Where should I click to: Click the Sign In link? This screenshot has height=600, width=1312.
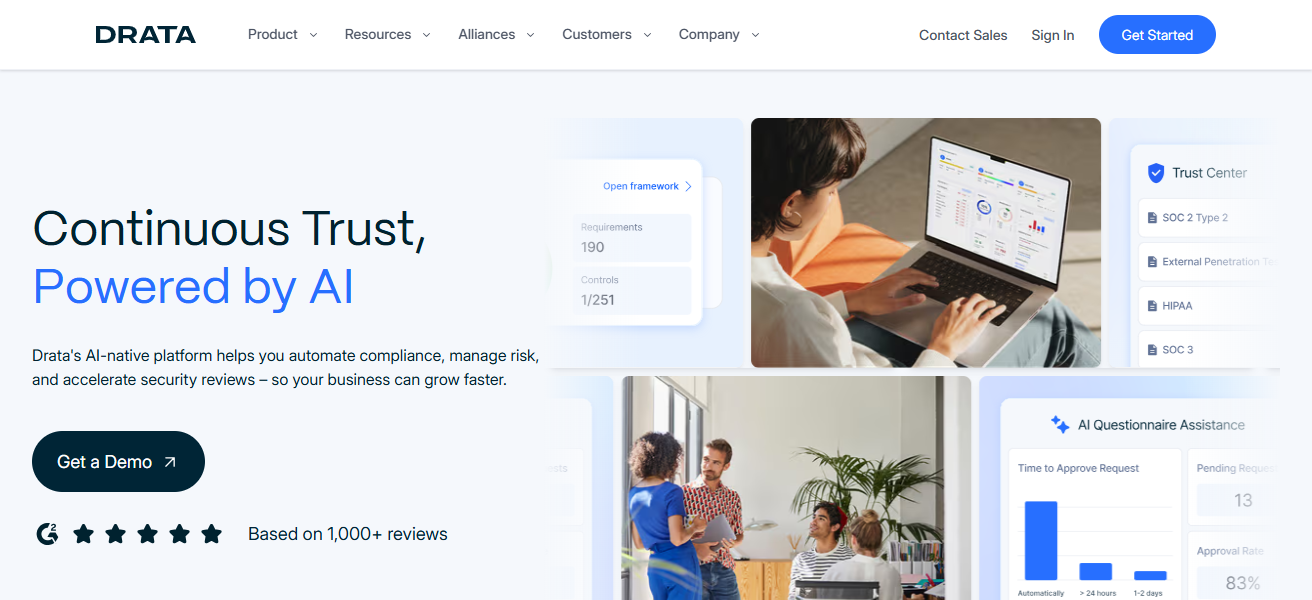point(1053,35)
